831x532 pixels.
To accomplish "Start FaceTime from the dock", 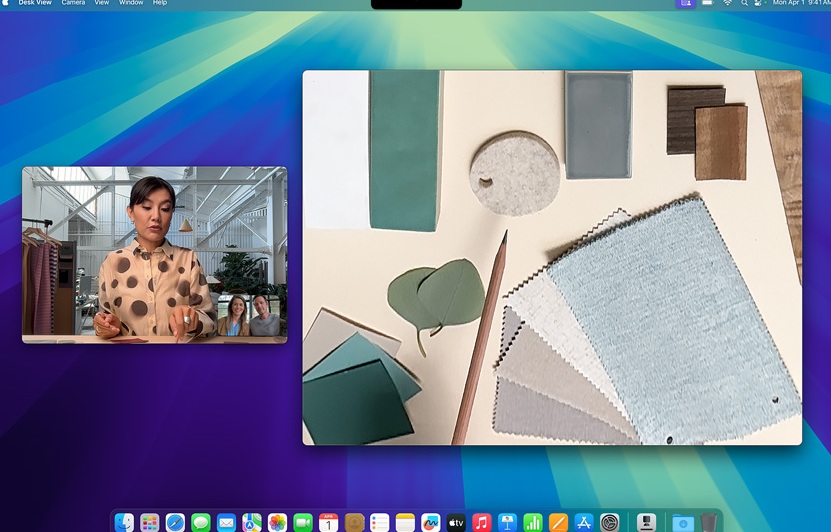I will pos(303,523).
